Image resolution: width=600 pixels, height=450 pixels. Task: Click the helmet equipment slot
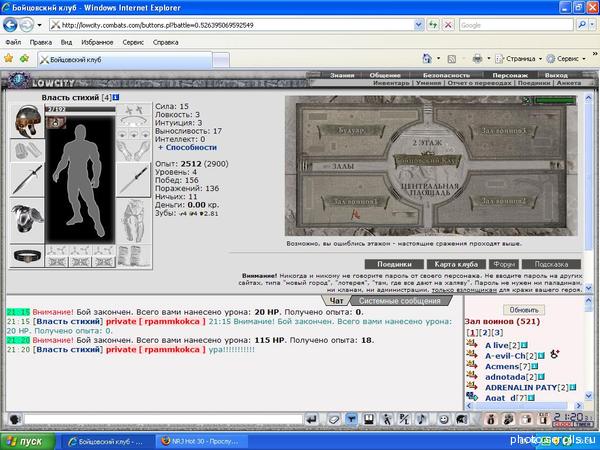tap(27, 121)
